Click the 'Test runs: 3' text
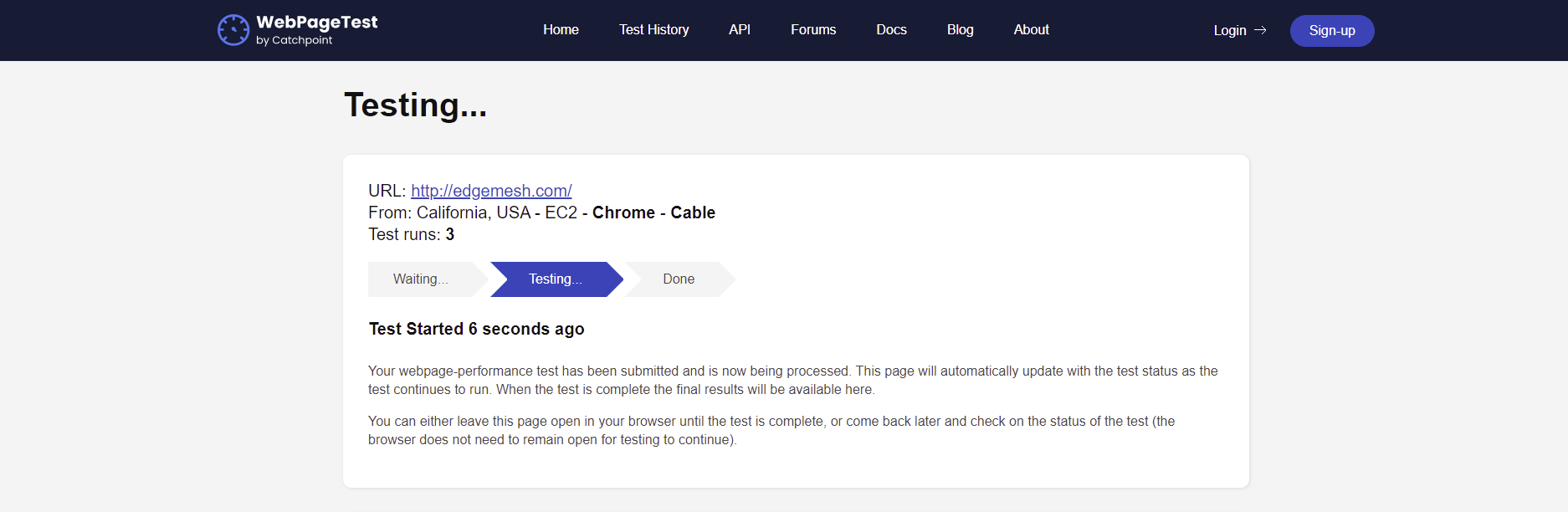The height and width of the screenshot is (512, 1568). coord(412,234)
